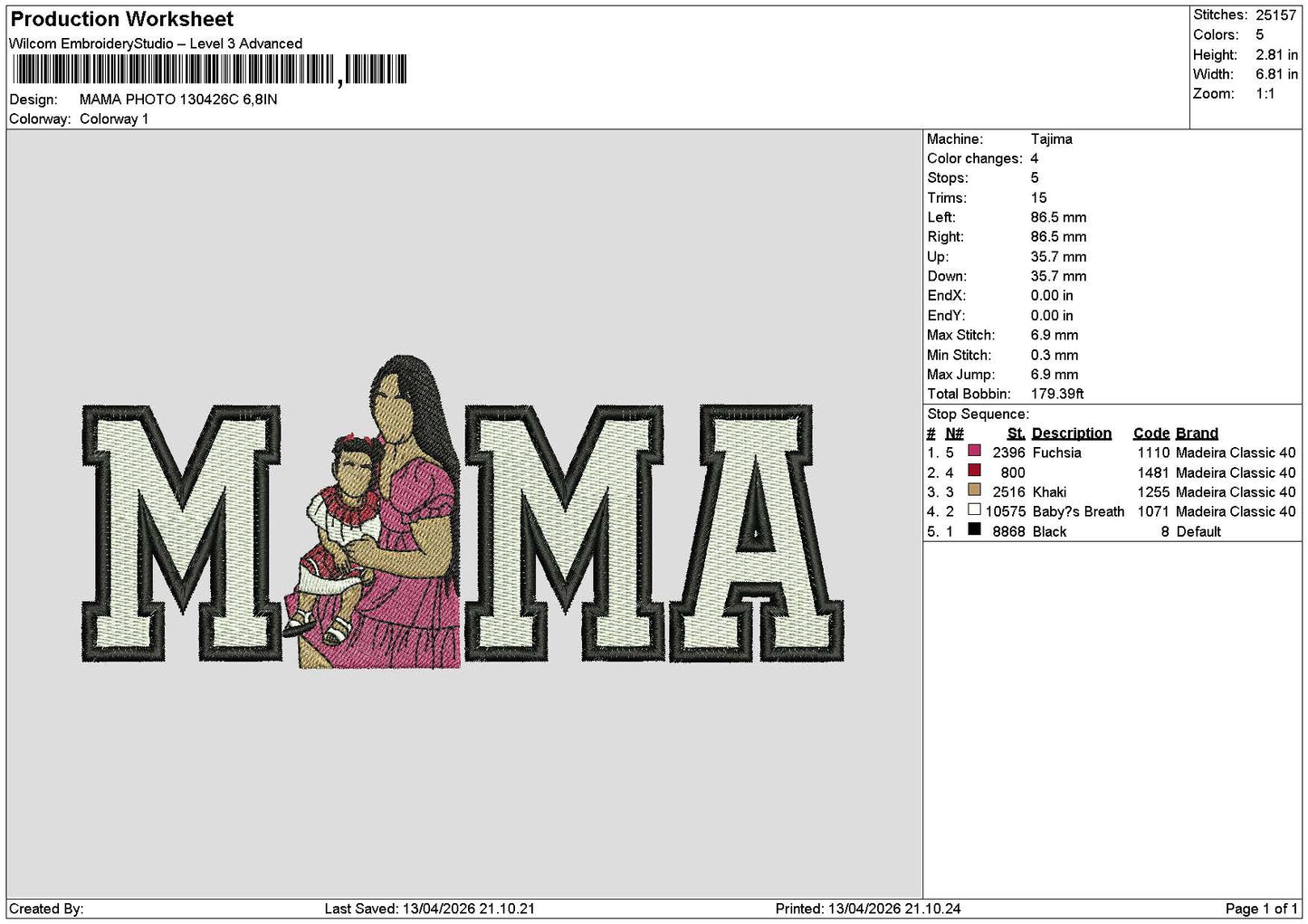
Task: Click the Height value '2.81 in'
Action: point(1276,54)
